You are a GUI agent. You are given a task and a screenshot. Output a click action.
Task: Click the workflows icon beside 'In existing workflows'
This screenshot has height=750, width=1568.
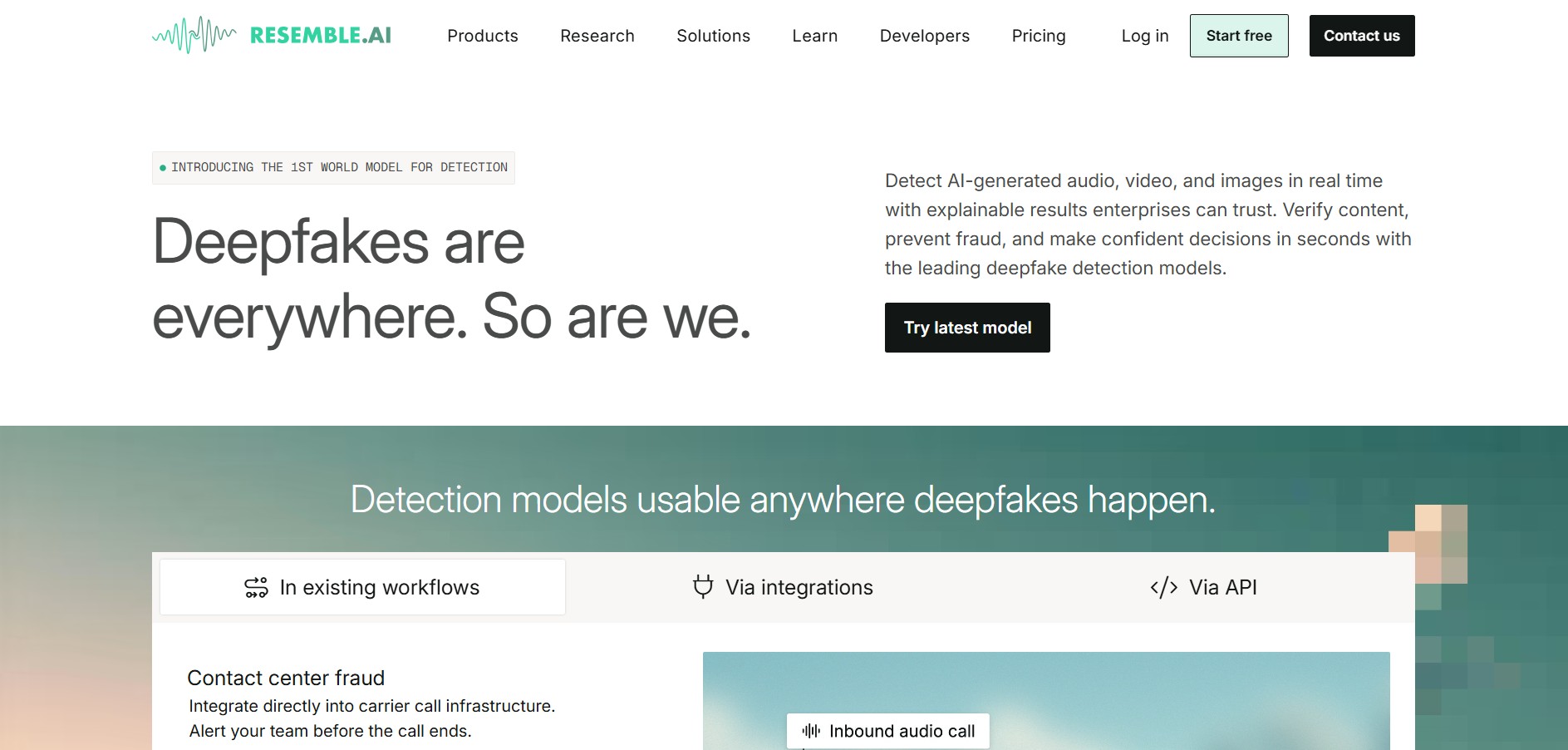(256, 588)
